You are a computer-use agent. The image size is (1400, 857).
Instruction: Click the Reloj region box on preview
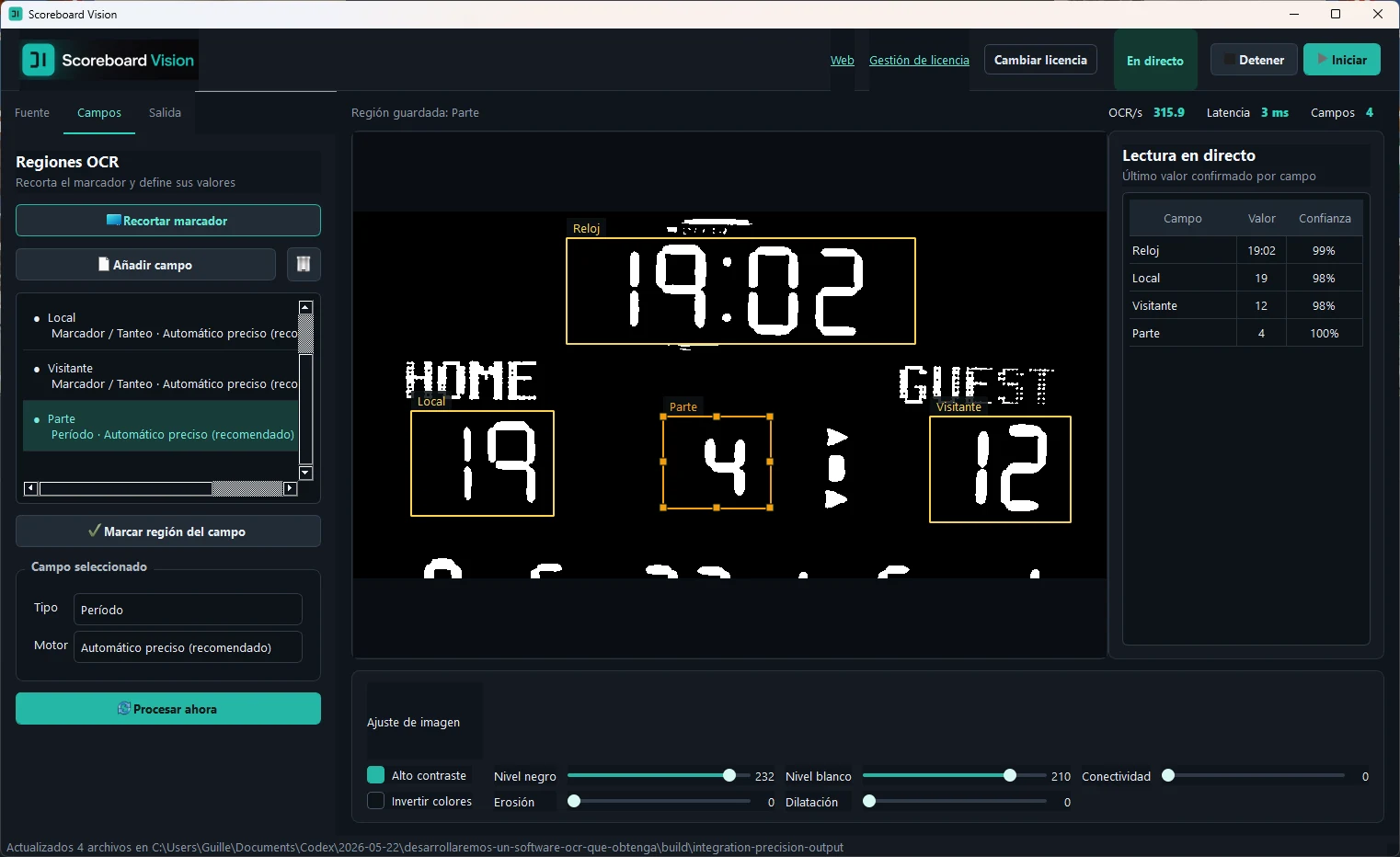740,291
